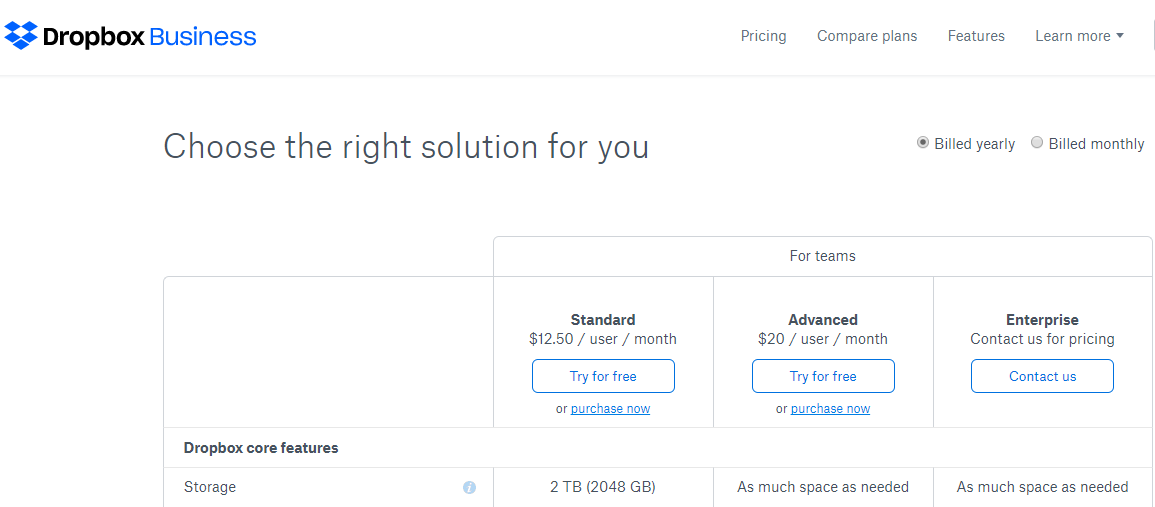Go to Compare plans
This screenshot has height=507, width=1155.
click(x=867, y=36)
